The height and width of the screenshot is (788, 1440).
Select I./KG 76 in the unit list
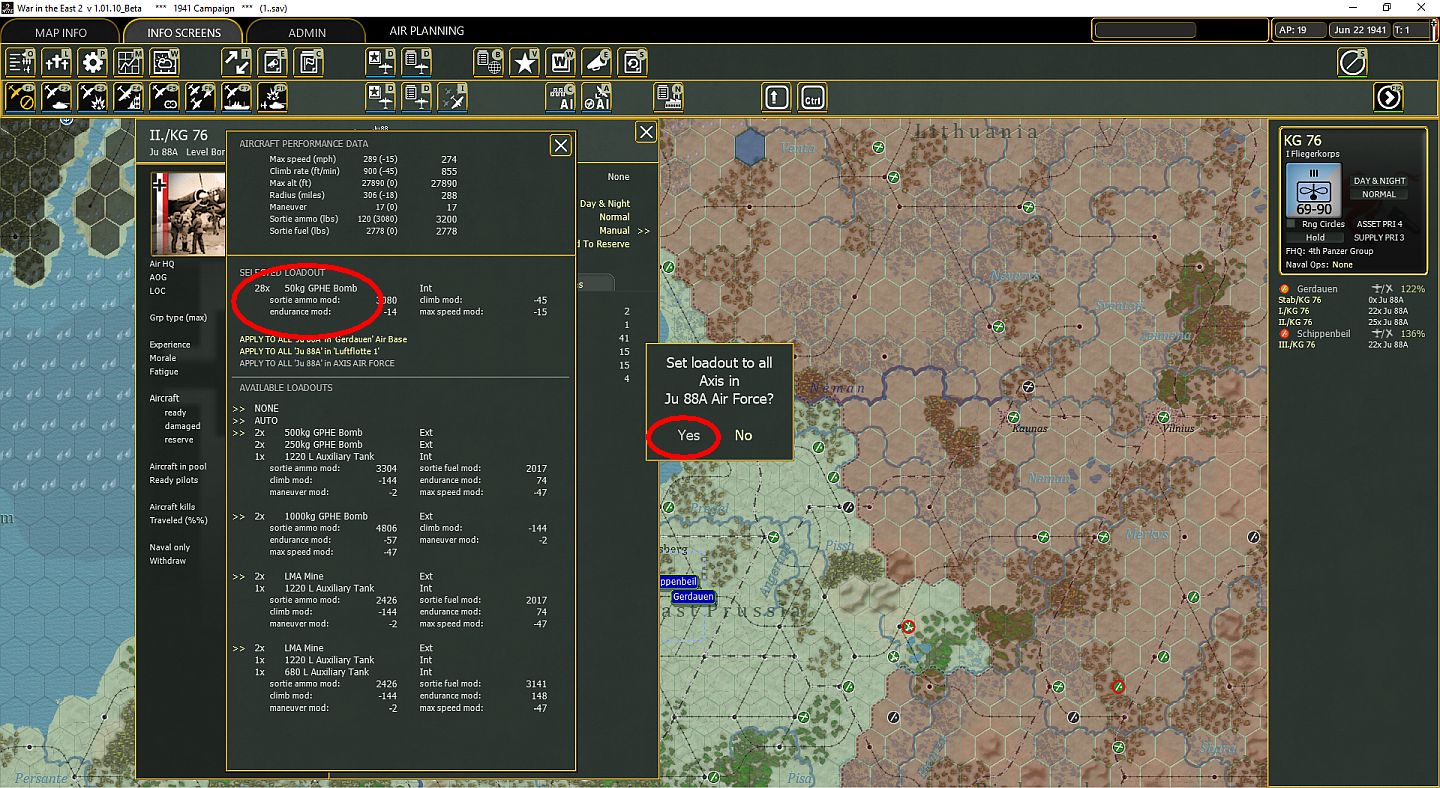[x=1293, y=311]
